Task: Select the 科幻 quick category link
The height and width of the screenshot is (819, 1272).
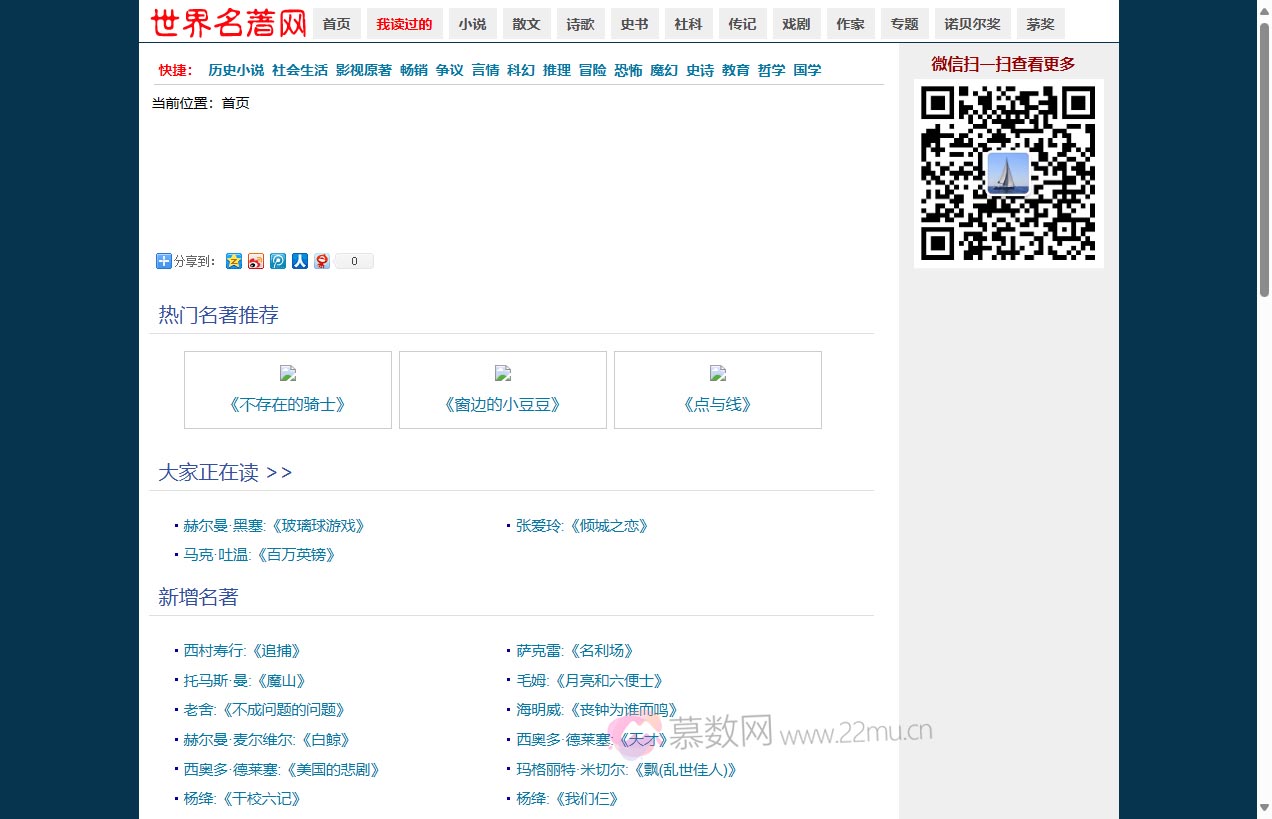Action: [x=521, y=70]
